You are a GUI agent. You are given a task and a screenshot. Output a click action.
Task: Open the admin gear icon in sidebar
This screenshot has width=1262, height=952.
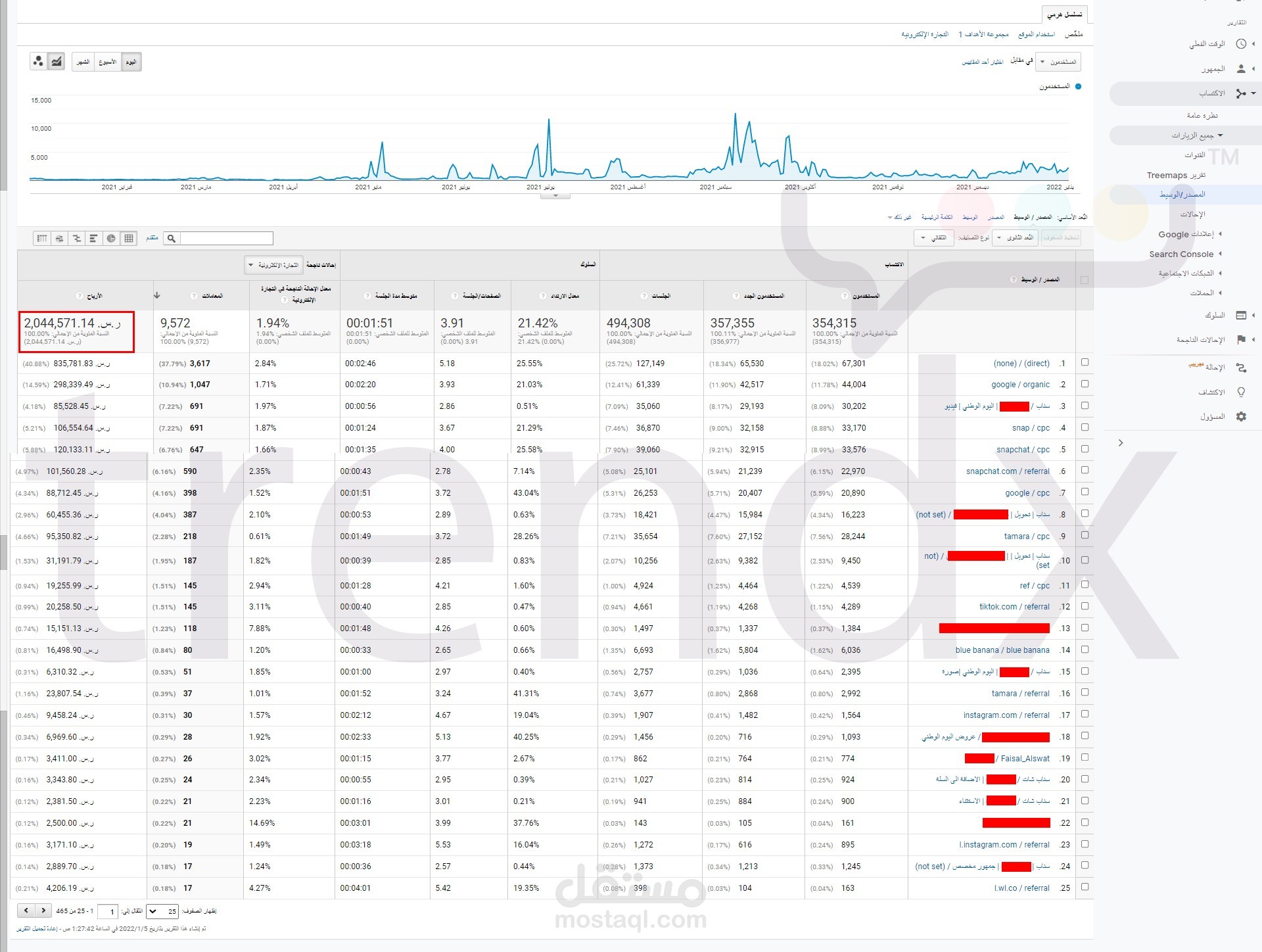1241,417
